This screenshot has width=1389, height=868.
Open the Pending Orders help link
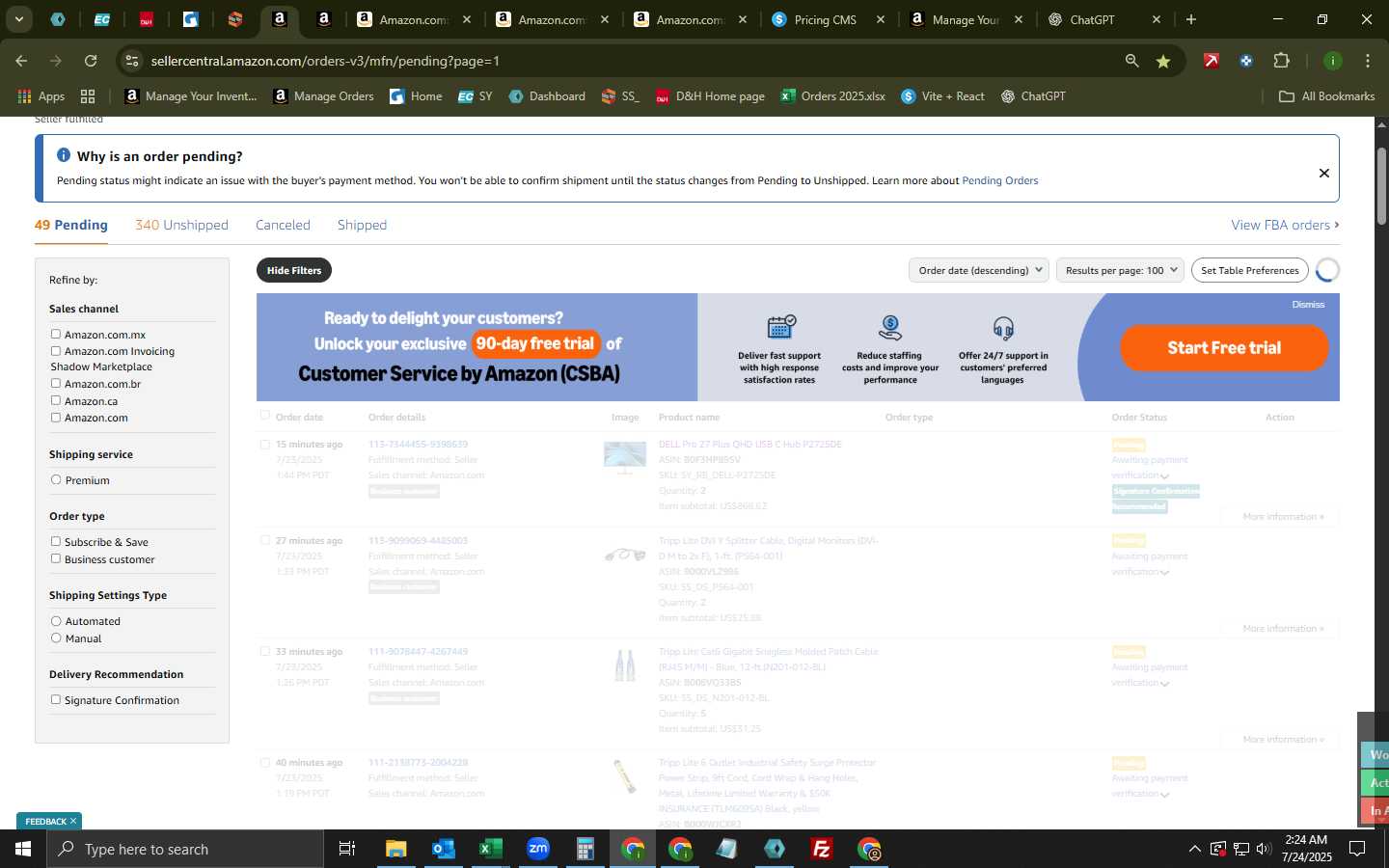pos(1000,180)
